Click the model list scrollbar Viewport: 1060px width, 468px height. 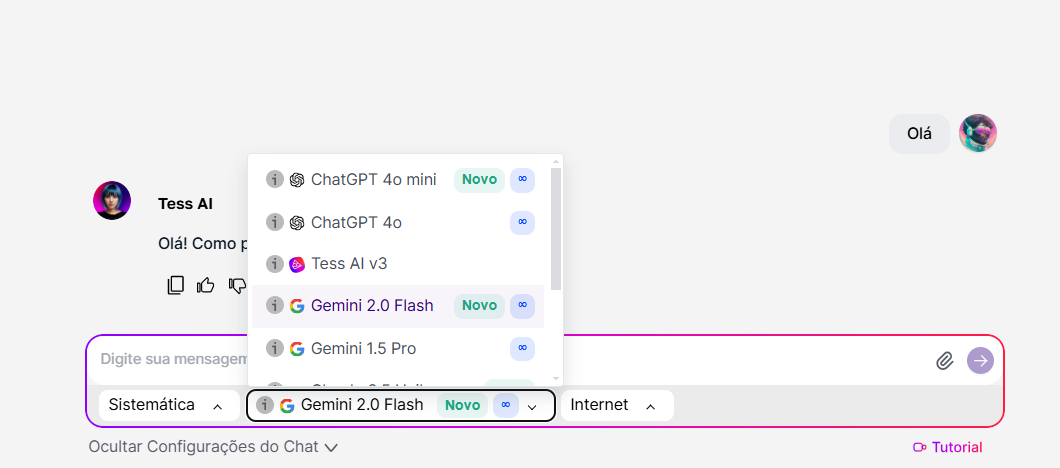point(556,229)
